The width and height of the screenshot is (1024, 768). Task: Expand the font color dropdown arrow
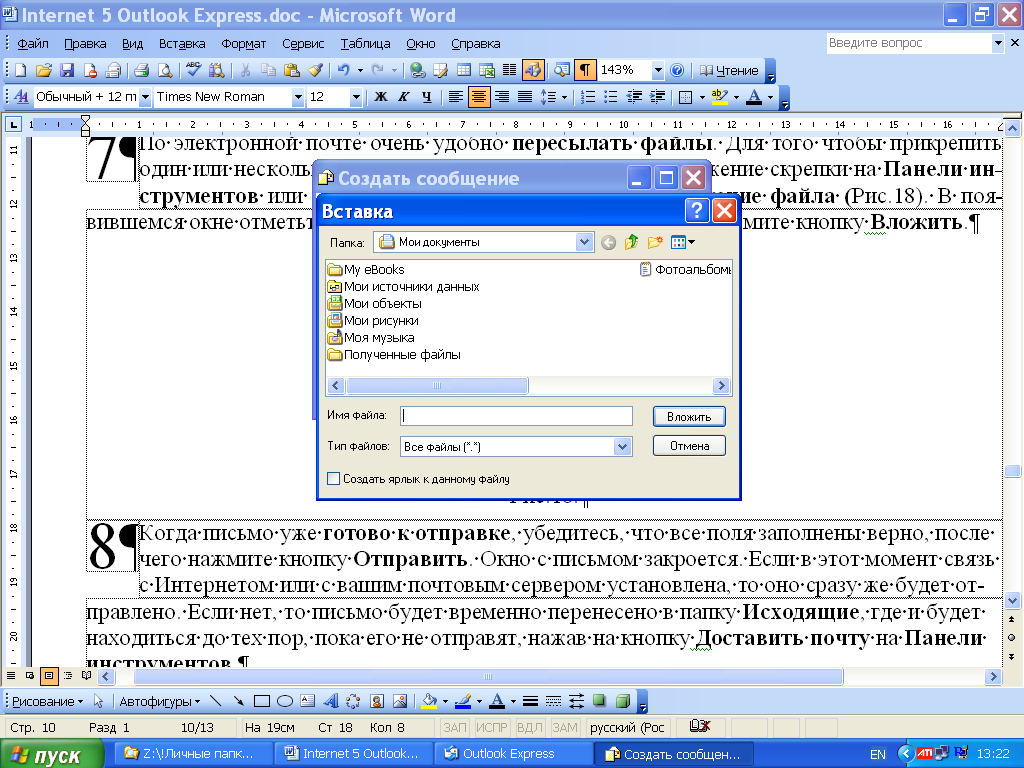(770, 97)
